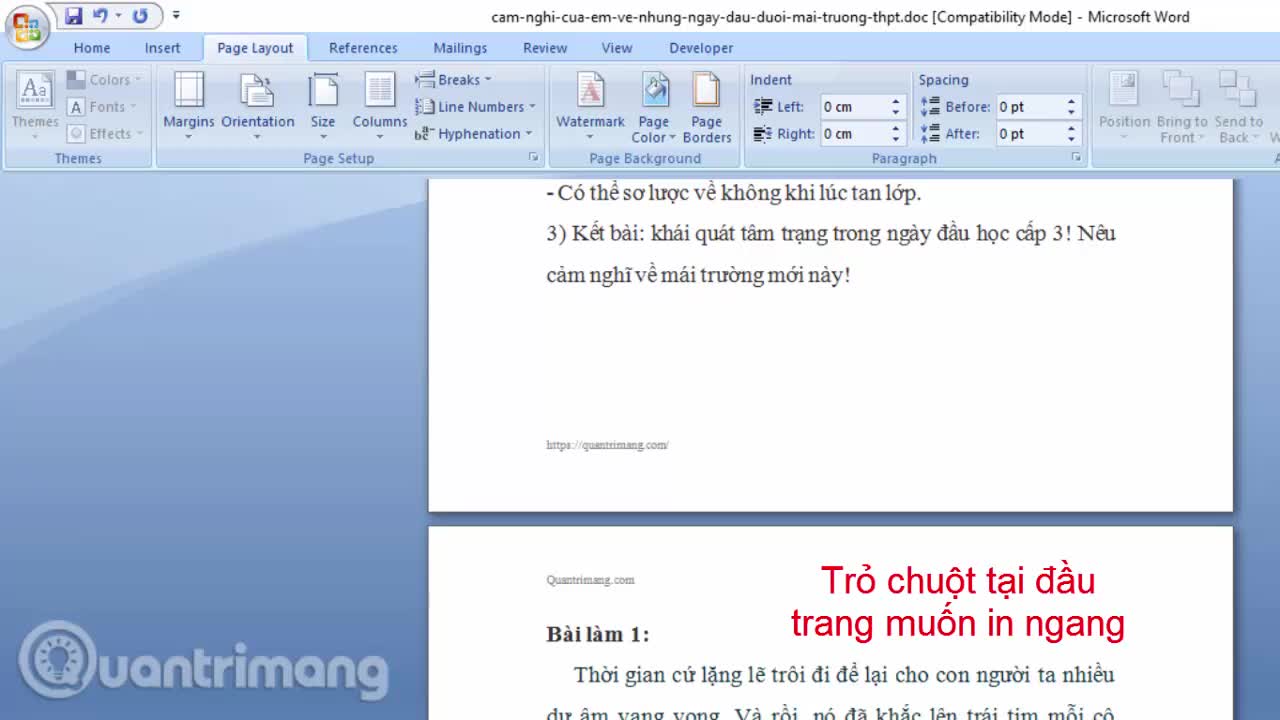The width and height of the screenshot is (1280, 720).
Task: Decrease Indent Right value
Action: 896,139
